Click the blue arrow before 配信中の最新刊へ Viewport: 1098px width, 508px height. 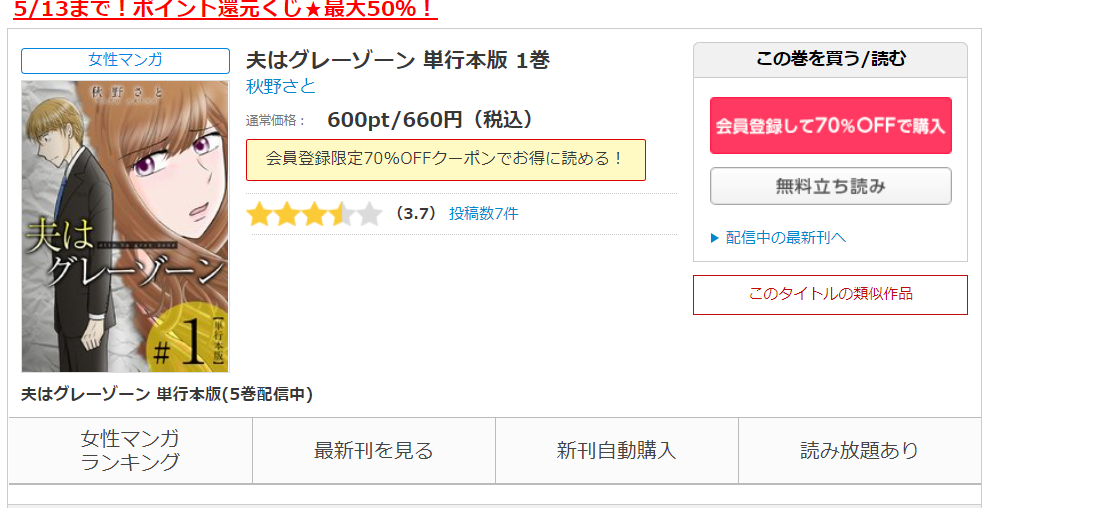(715, 238)
